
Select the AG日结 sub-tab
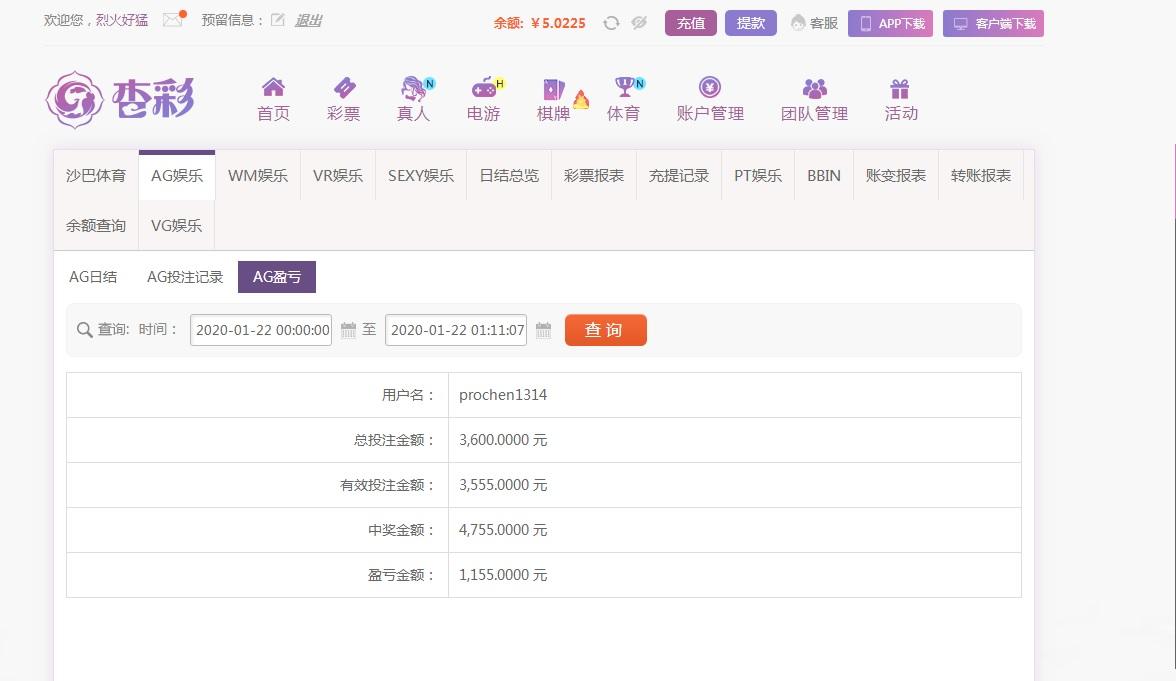pyautogui.click(x=93, y=277)
